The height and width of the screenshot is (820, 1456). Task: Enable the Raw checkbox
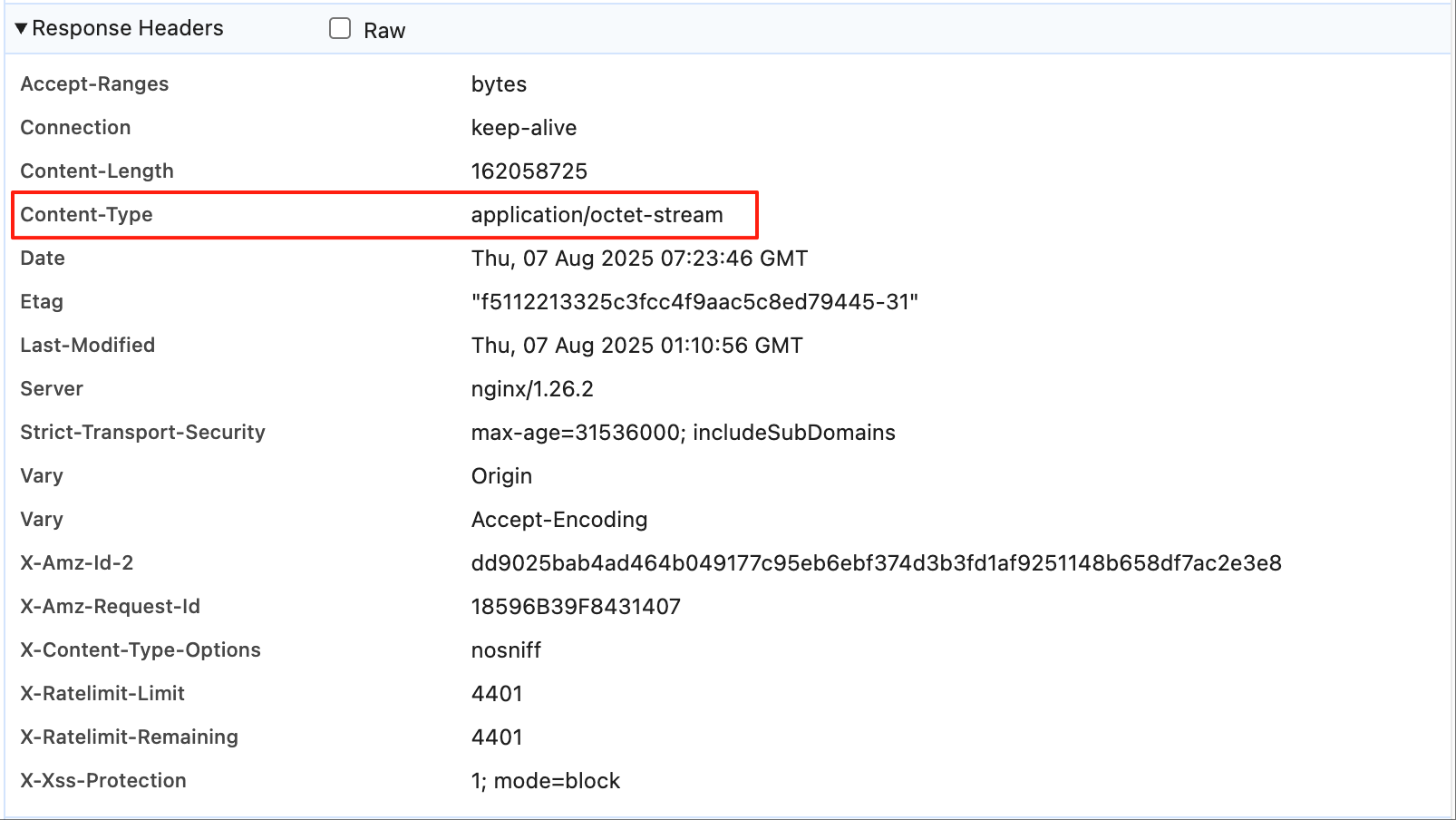tap(340, 29)
